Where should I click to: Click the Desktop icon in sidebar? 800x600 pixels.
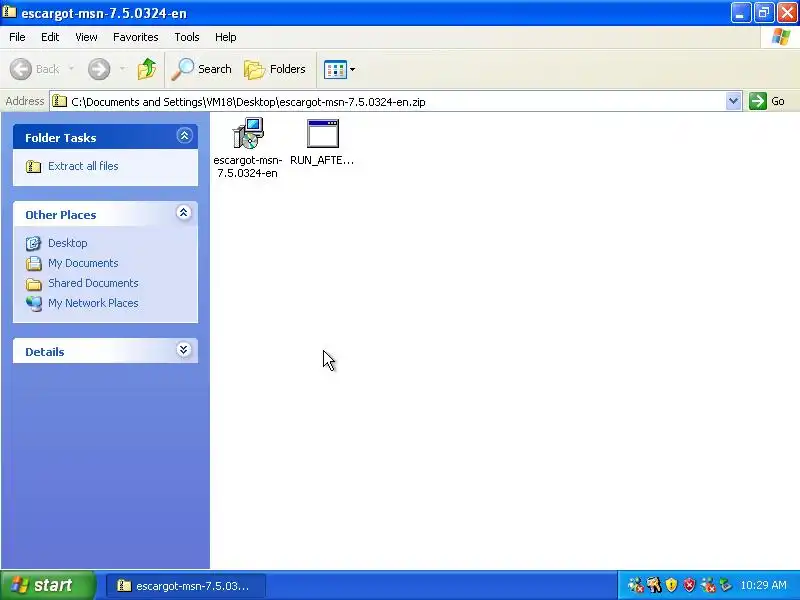pyautogui.click(x=34, y=243)
